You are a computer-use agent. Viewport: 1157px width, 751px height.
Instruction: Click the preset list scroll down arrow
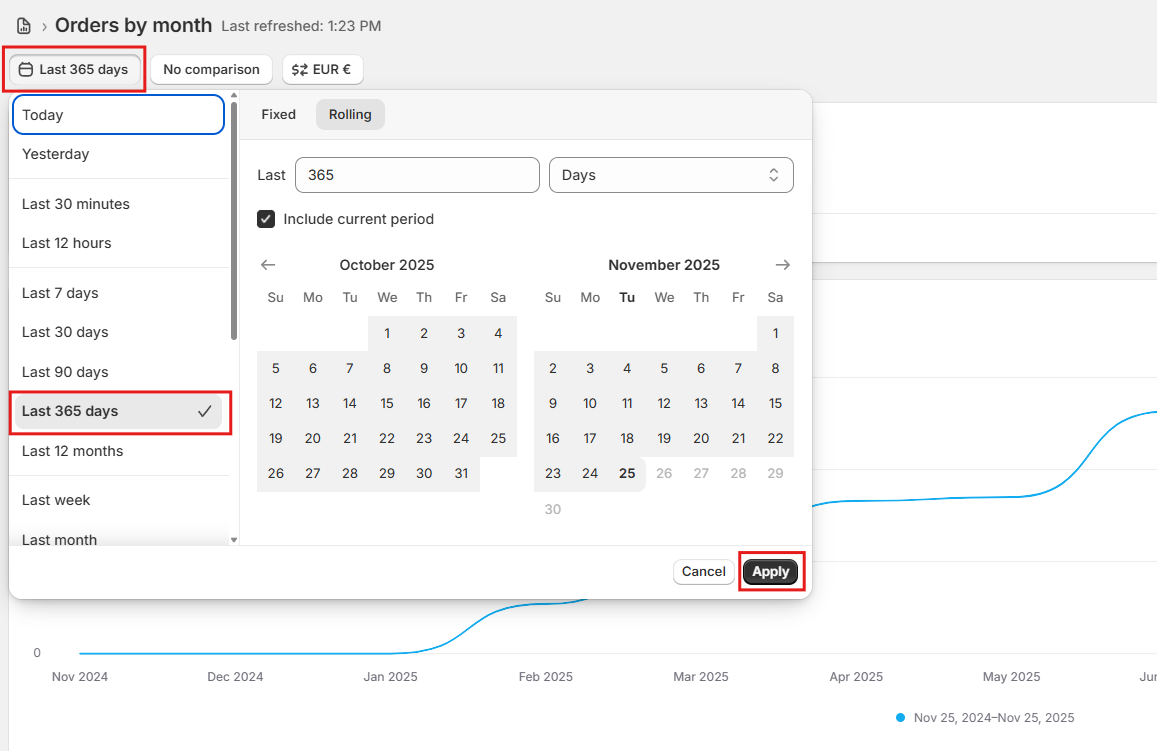click(234, 540)
